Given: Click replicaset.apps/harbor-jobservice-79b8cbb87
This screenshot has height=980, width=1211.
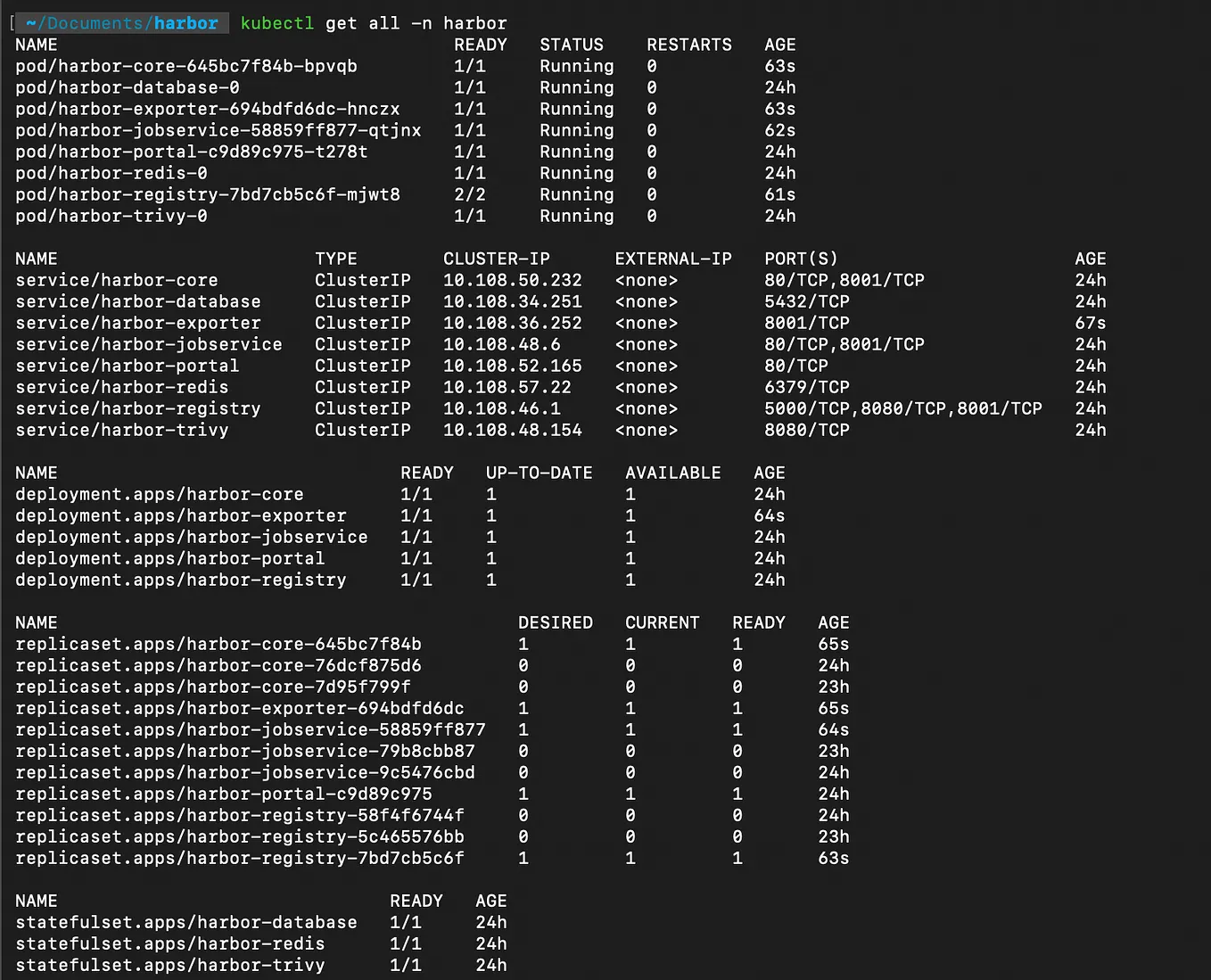Looking at the screenshot, I should [245, 751].
